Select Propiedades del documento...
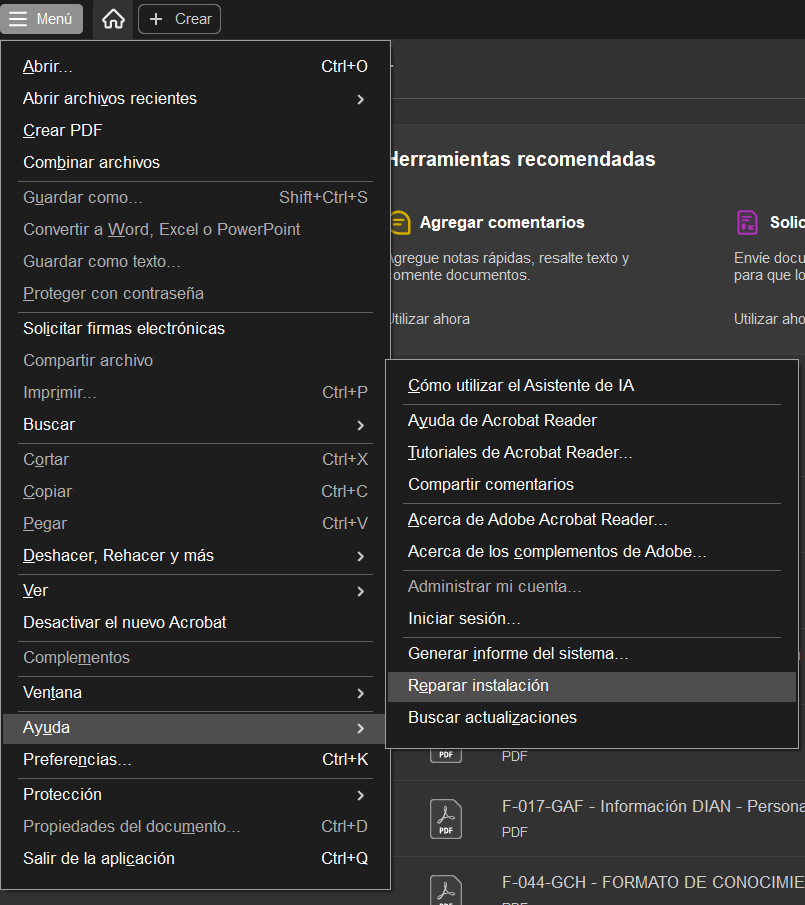Image resolution: width=805 pixels, height=905 pixels. tap(195, 827)
